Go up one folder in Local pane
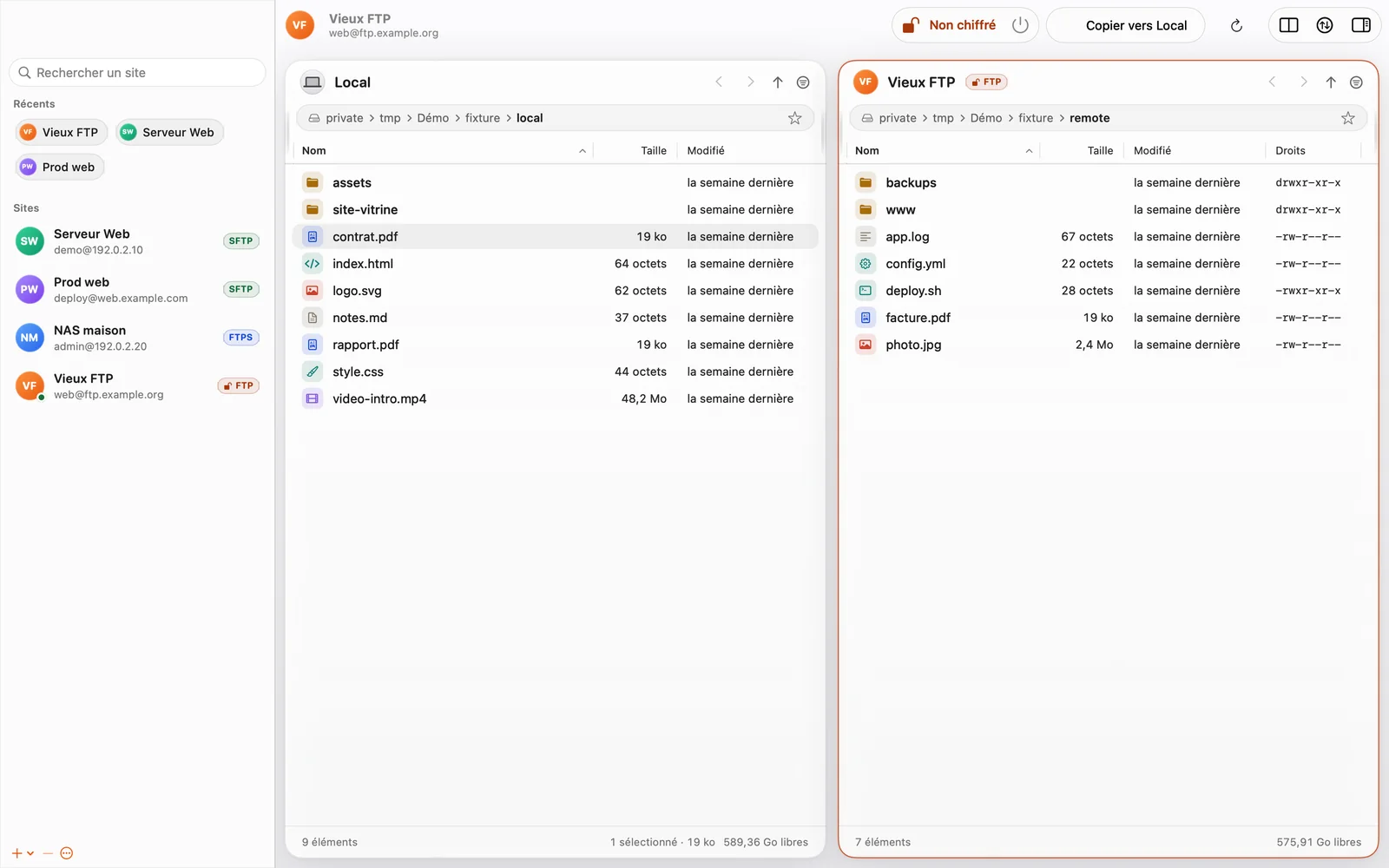Image resolution: width=1389 pixels, height=868 pixels. point(778,82)
